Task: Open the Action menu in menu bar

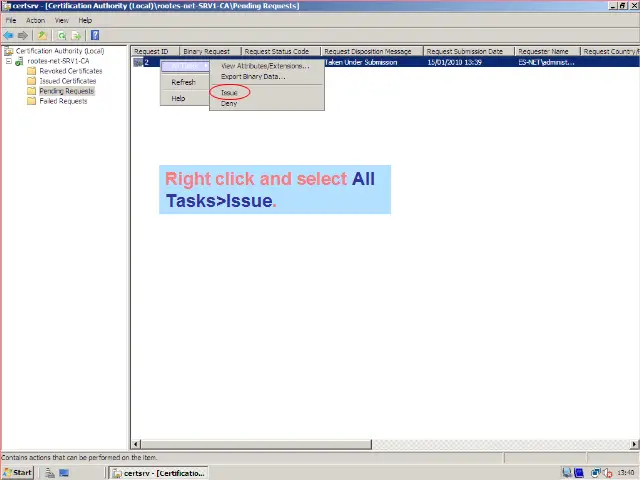Action: click(35, 20)
